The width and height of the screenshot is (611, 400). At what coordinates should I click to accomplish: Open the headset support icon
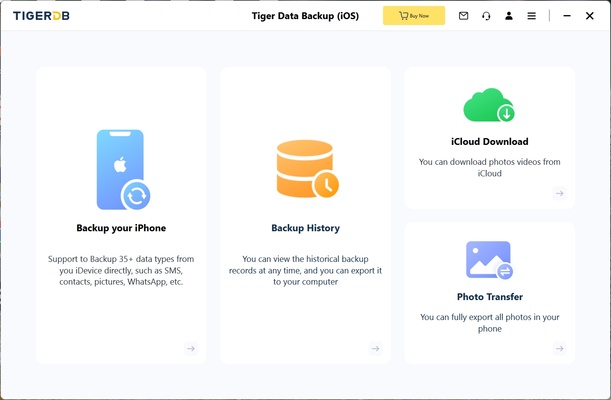(x=486, y=16)
